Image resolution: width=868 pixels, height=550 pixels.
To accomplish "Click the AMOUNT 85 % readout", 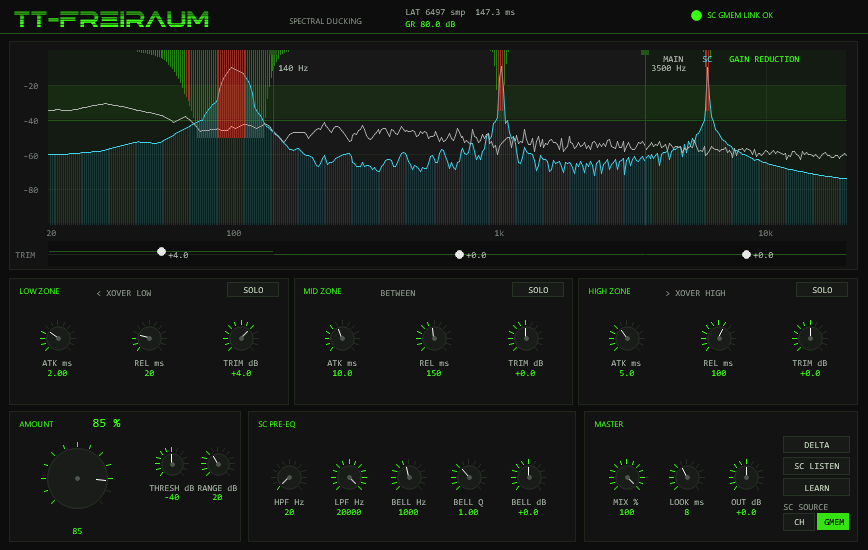I will click(106, 423).
